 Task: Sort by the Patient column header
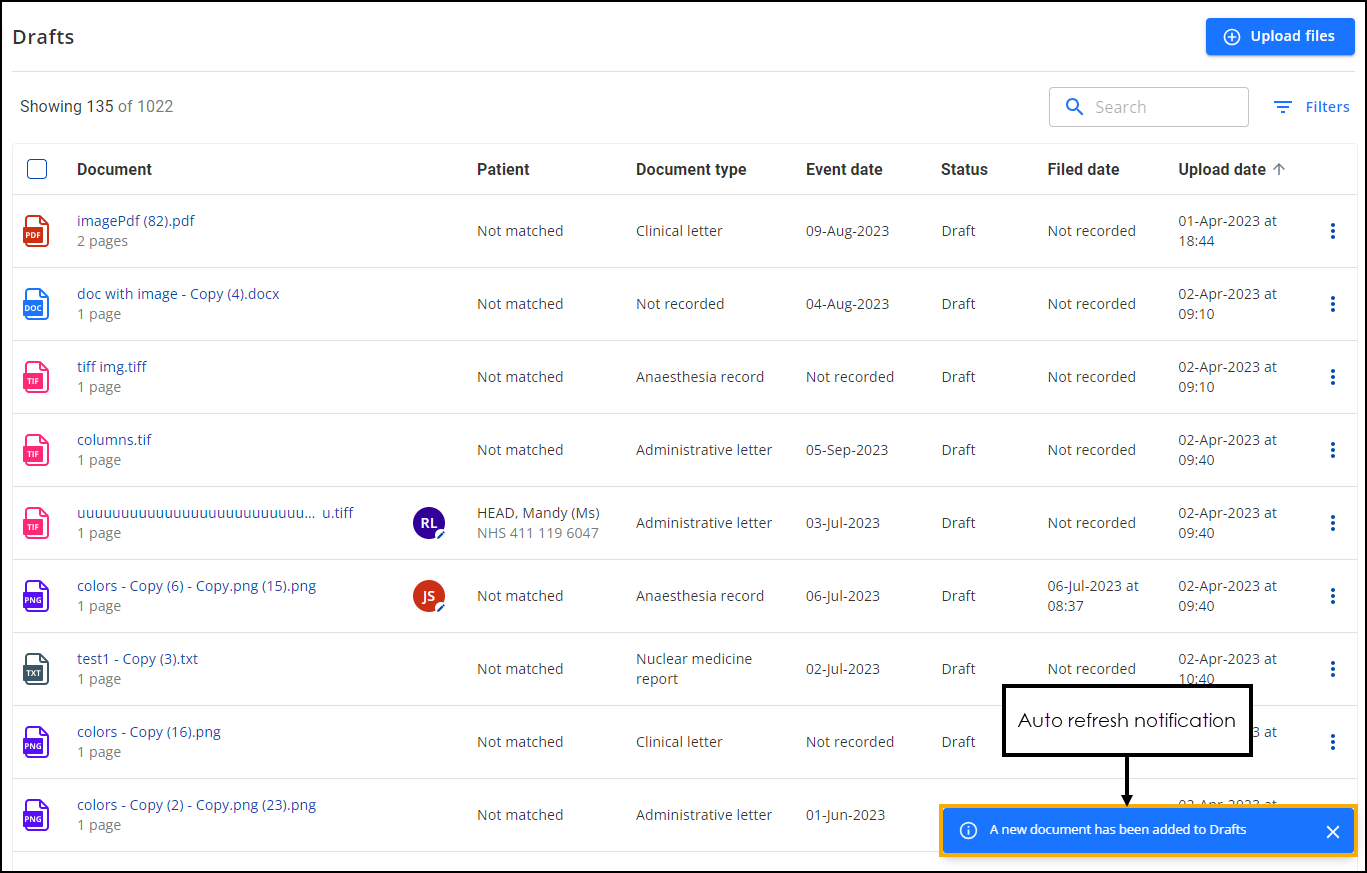[x=503, y=170]
